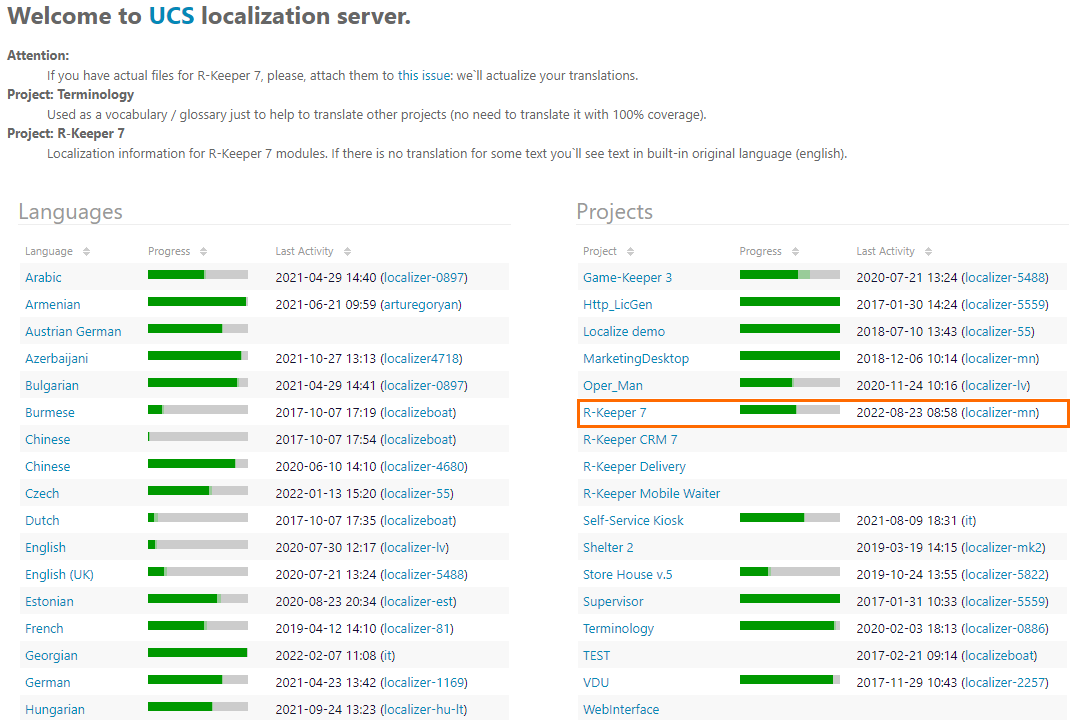Screen dimensions: 1090x720
Task: Open user localizer-0886 in Terminology row
Action: point(1004,629)
